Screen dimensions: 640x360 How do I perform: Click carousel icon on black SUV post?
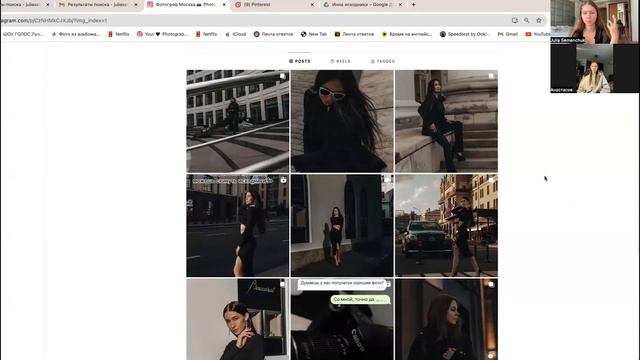coord(491,180)
